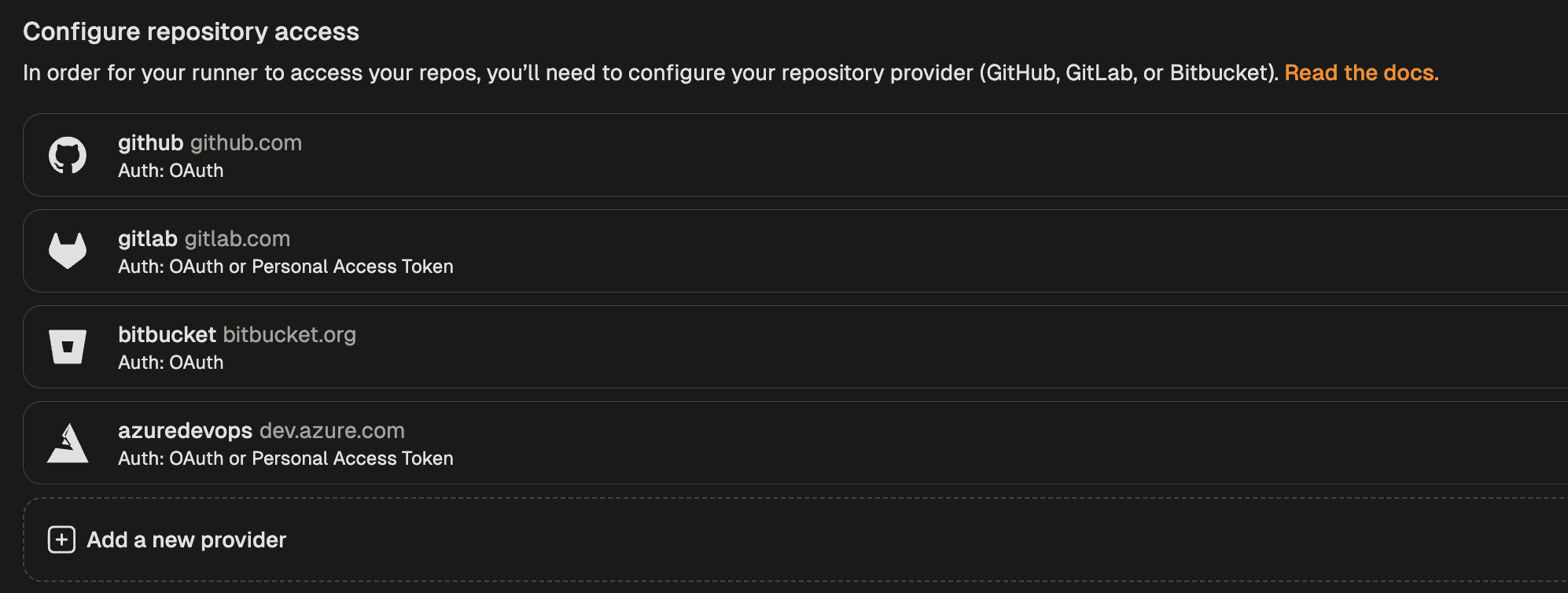Click GitLab's OAuth or Personal Access Token line

tap(285, 267)
